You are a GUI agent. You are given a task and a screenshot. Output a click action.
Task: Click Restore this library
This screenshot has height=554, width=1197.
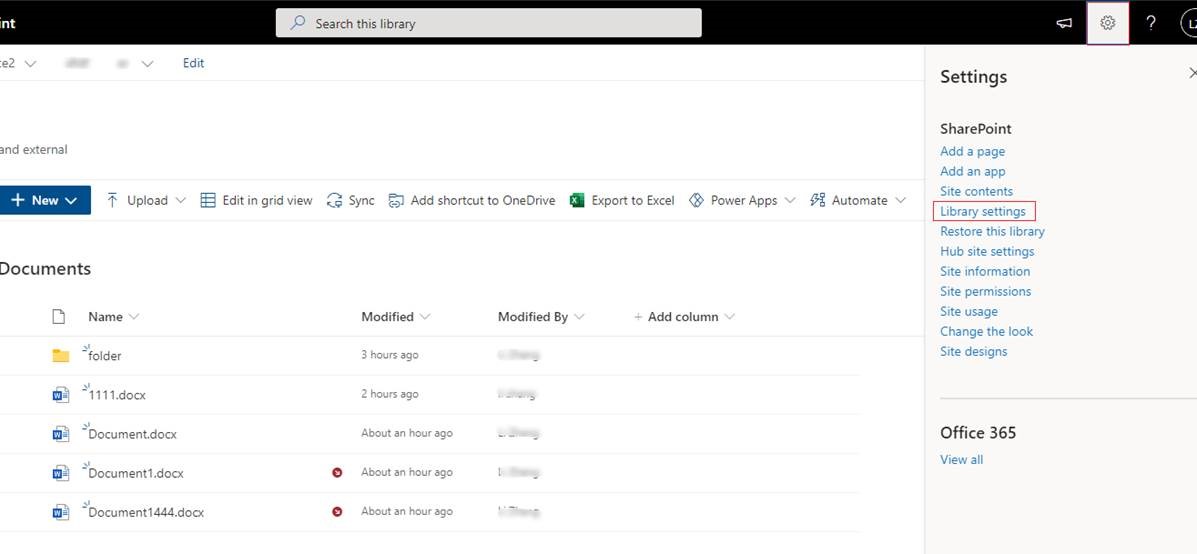992,231
